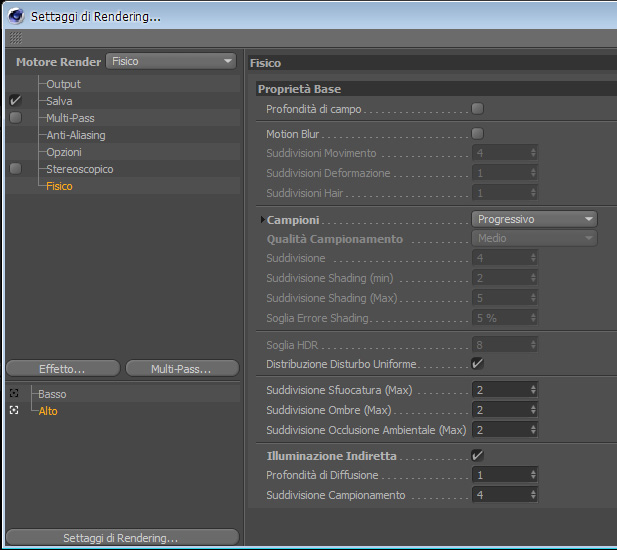Click the Suddivisione Ombre (Max) stepper arrows
Viewport: 617px width, 550px height.
pyautogui.click(x=533, y=410)
